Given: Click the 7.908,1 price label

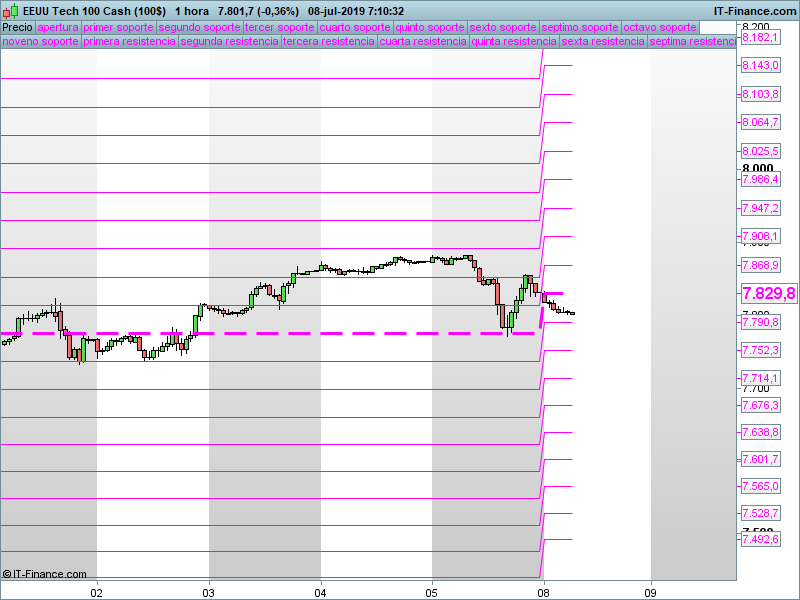Looking at the screenshot, I should point(760,236).
